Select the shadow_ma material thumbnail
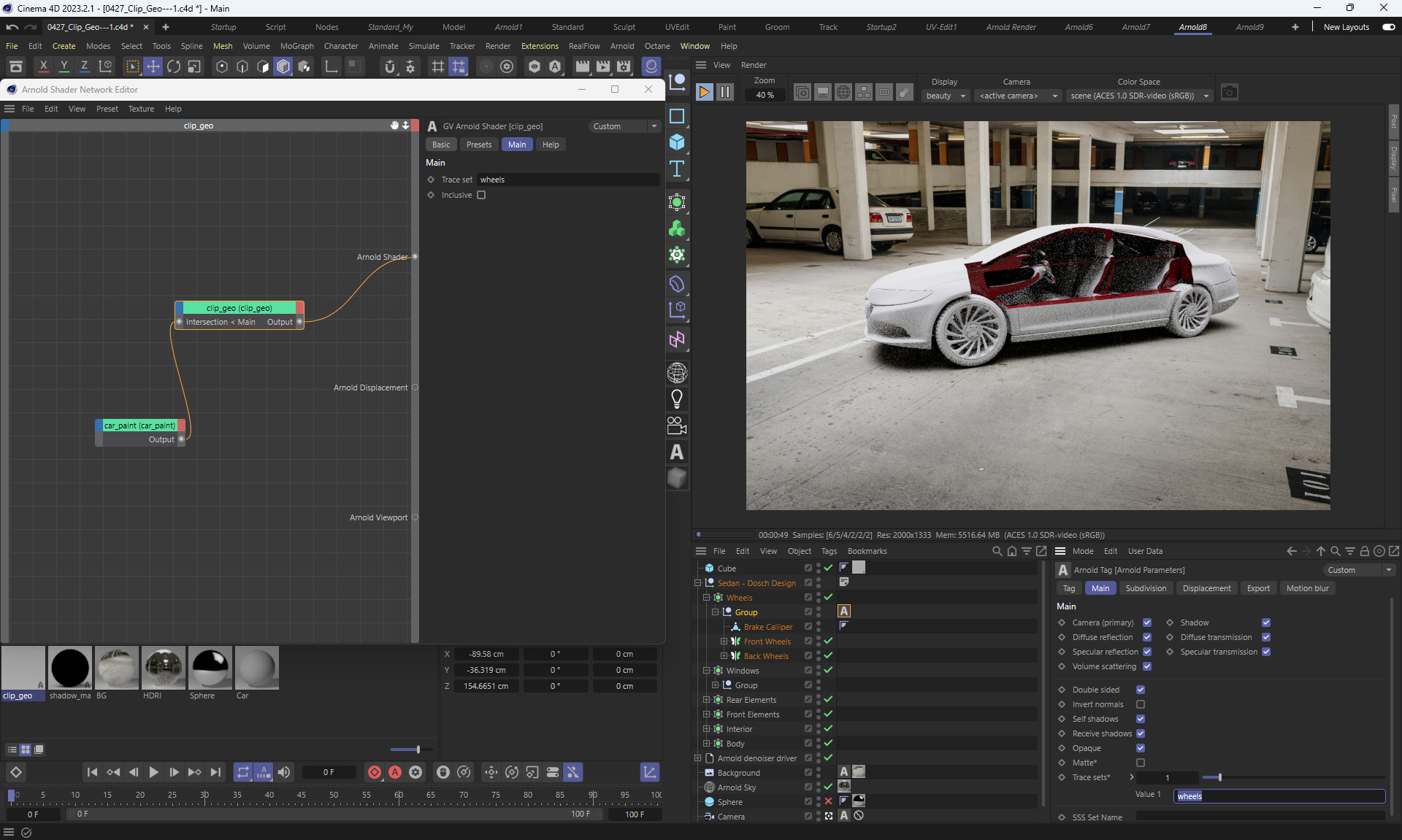Screen dimensions: 1402x840 (70, 668)
